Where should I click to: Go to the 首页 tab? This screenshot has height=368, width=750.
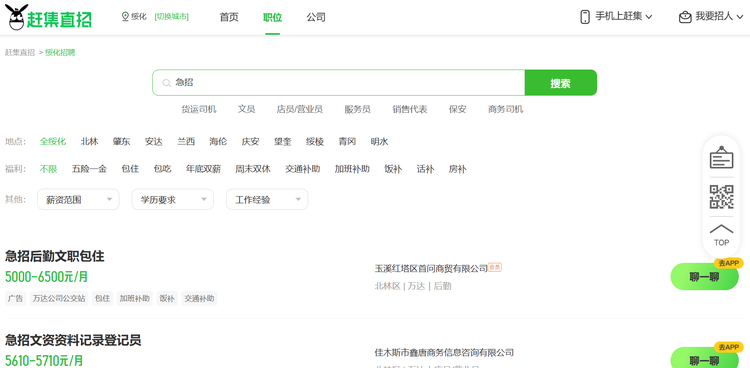229,17
